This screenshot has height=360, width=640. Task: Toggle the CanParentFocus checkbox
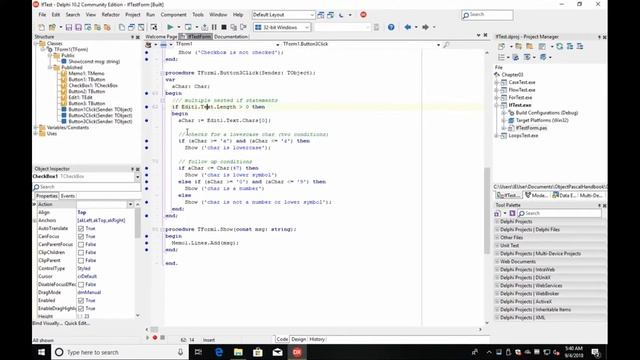(x=81, y=244)
